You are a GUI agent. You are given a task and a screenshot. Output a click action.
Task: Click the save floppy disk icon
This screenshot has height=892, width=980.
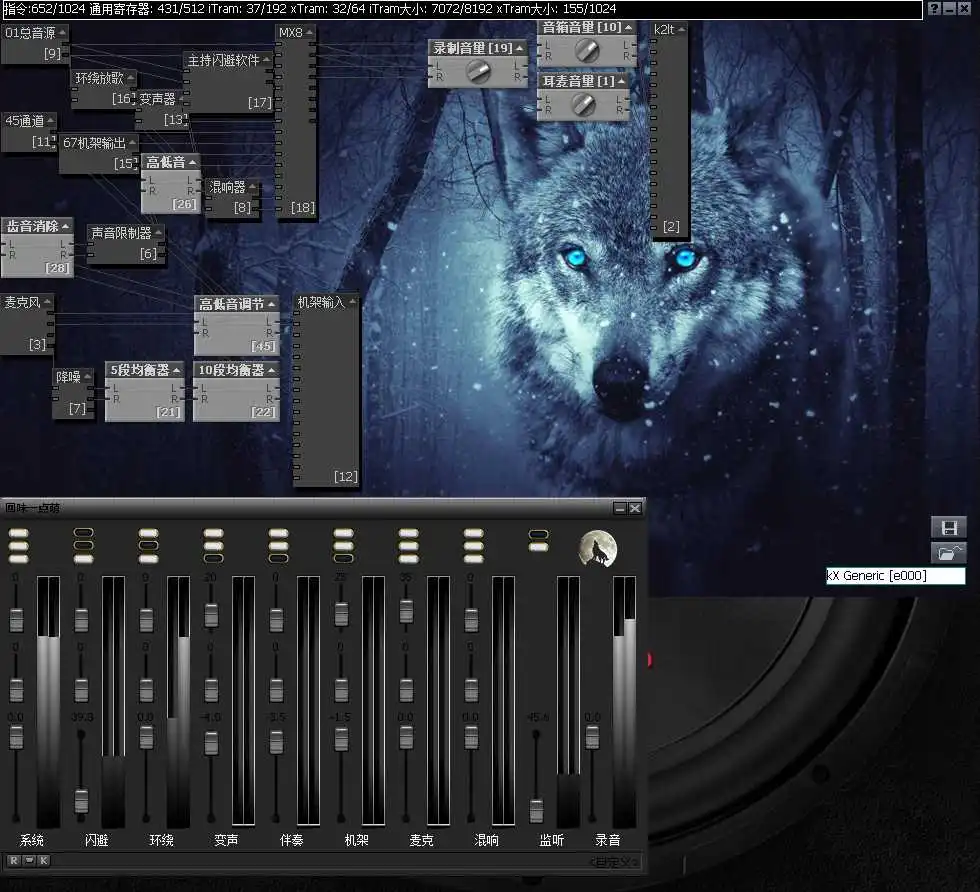pos(949,528)
